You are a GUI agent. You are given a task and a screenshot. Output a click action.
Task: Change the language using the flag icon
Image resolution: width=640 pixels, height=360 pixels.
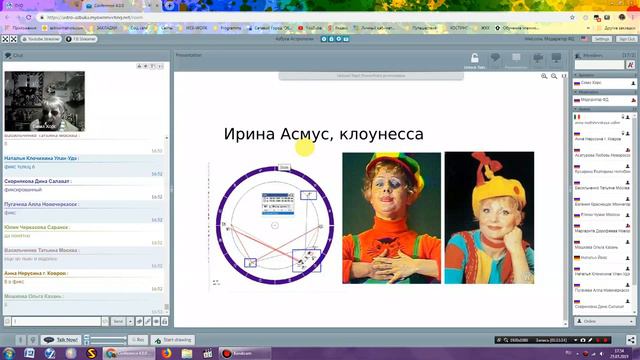point(584,39)
